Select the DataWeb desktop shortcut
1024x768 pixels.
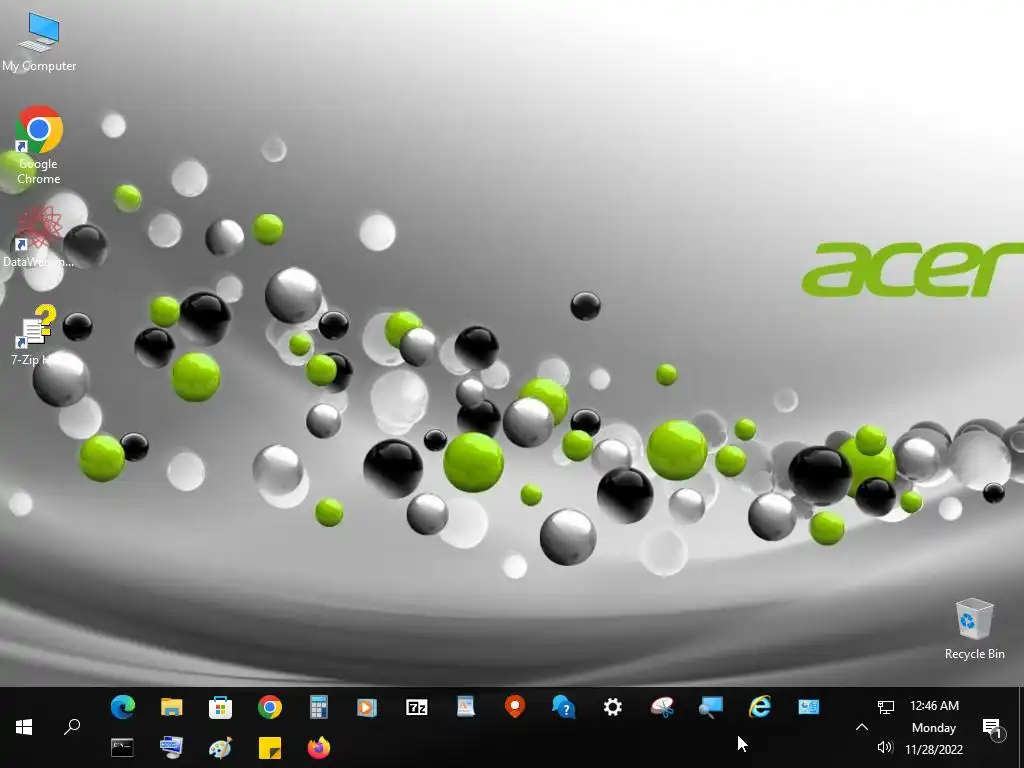click(x=39, y=236)
